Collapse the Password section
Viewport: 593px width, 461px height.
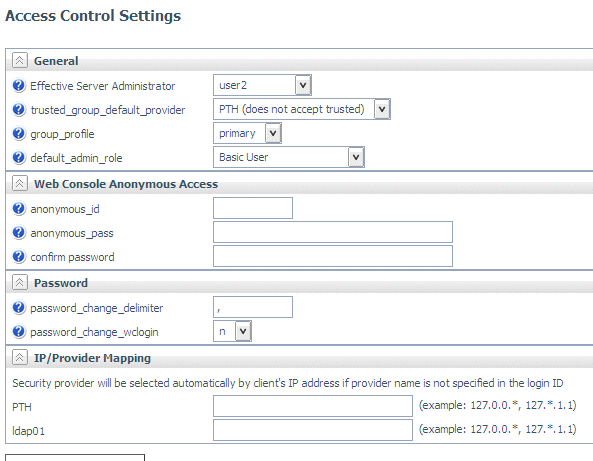click(x=20, y=282)
